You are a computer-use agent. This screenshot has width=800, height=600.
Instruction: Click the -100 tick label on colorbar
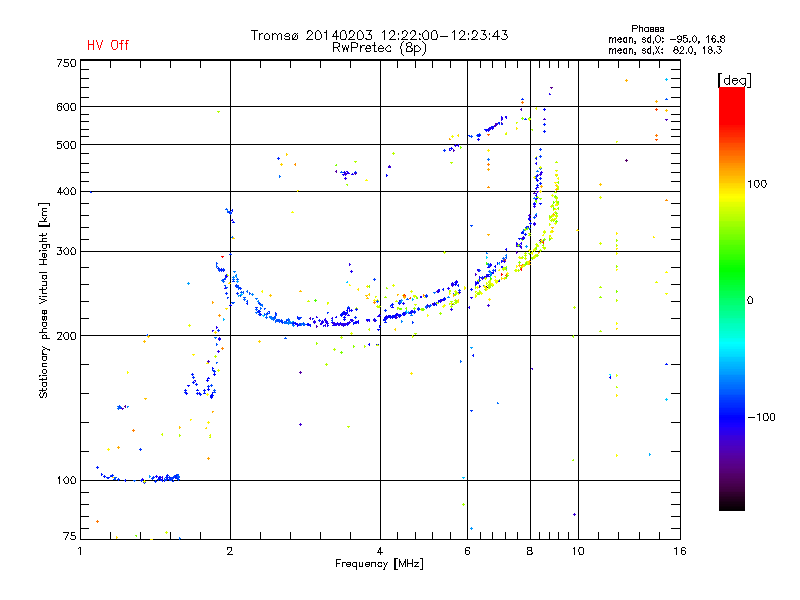click(x=761, y=417)
